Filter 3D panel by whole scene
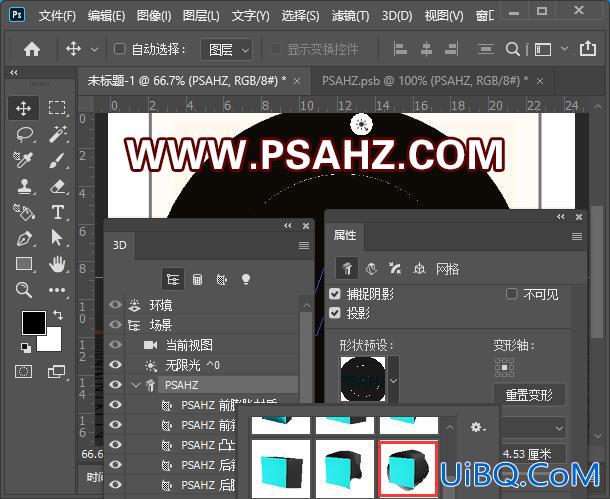 pyautogui.click(x=173, y=279)
